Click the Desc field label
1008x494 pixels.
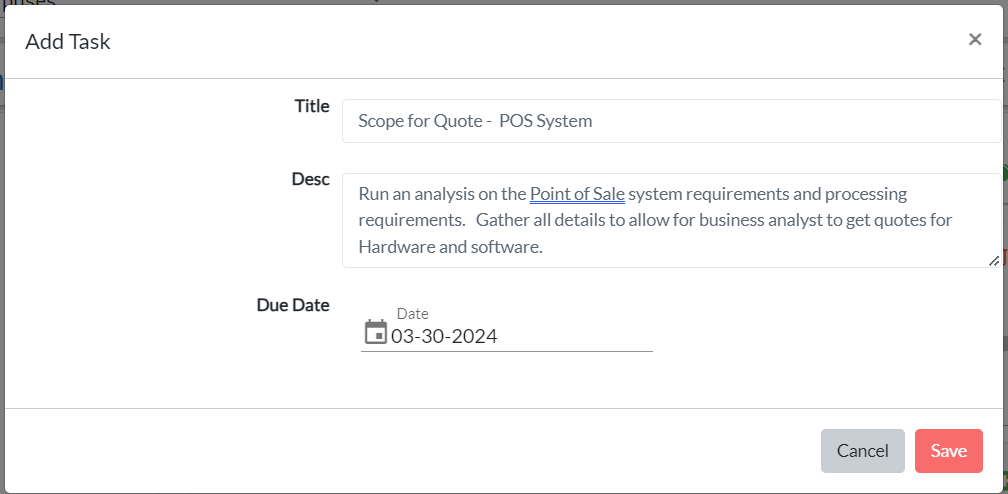point(310,179)
